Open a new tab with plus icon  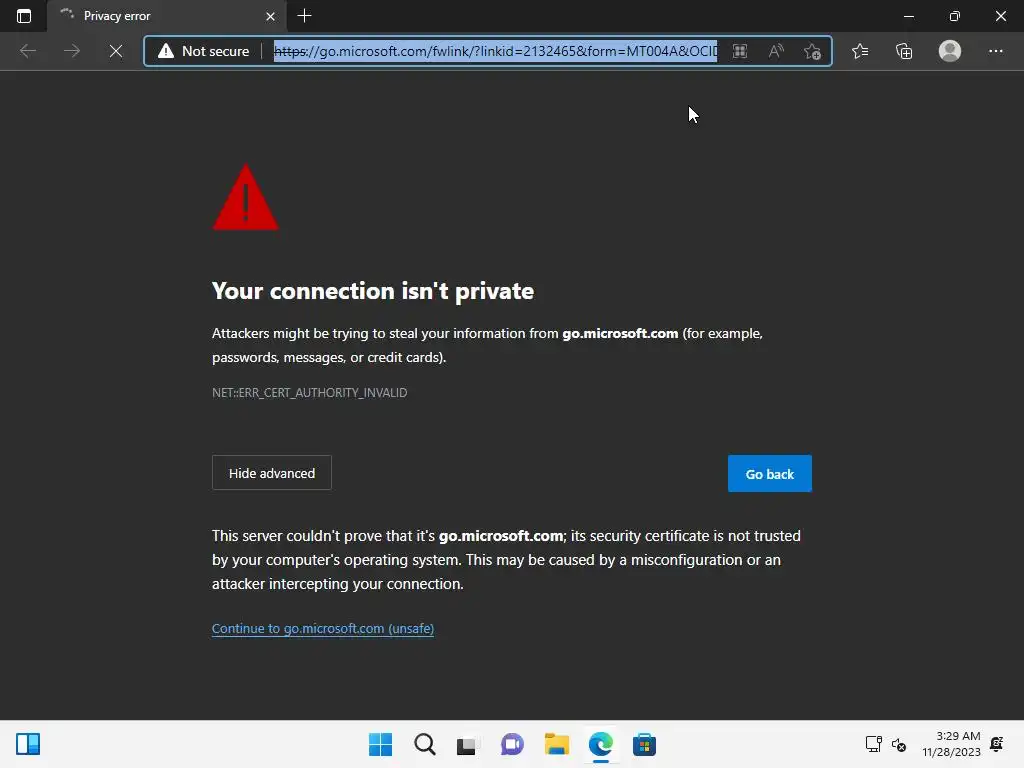[304, 16]
